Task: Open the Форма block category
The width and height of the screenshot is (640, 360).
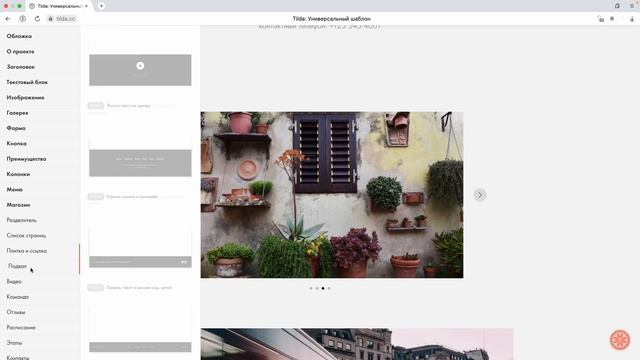Action: pyautogui.click(x=16, y=128)
